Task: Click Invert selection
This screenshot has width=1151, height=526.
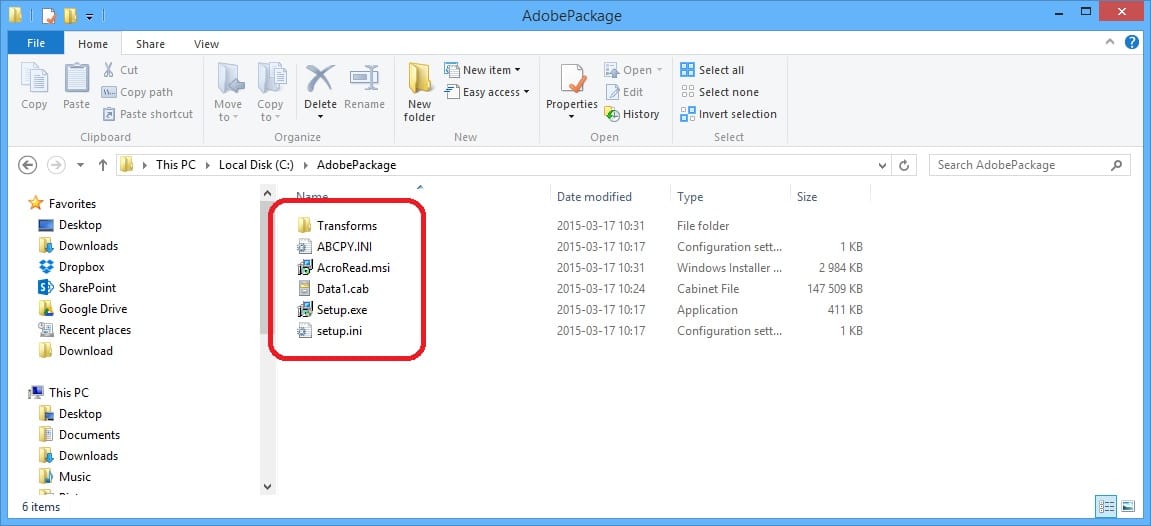Action: [728, 114]
